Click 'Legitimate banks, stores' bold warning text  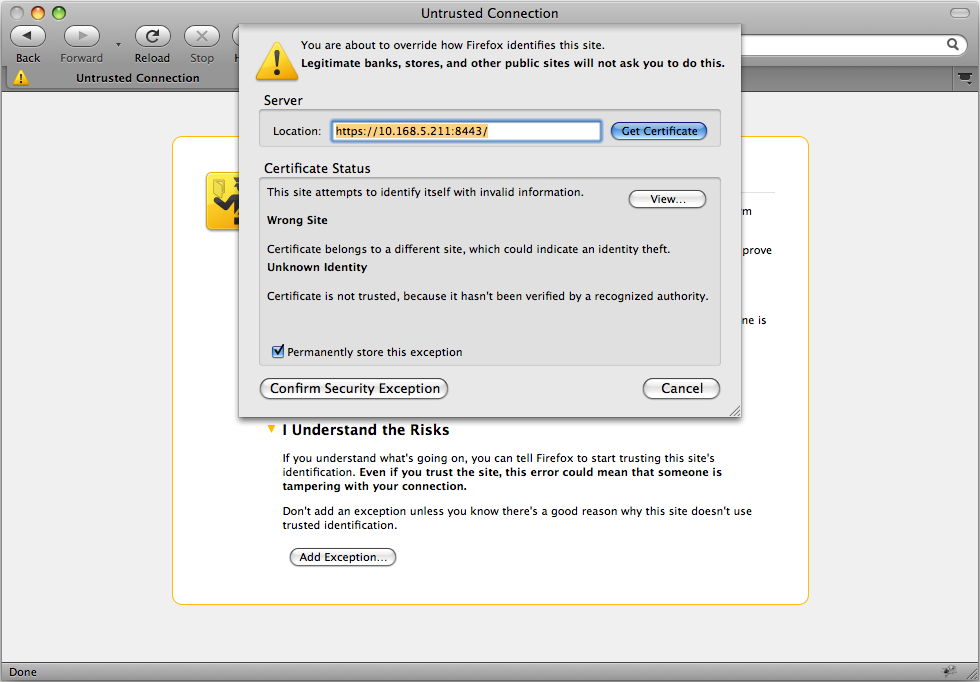coord(513,63)
